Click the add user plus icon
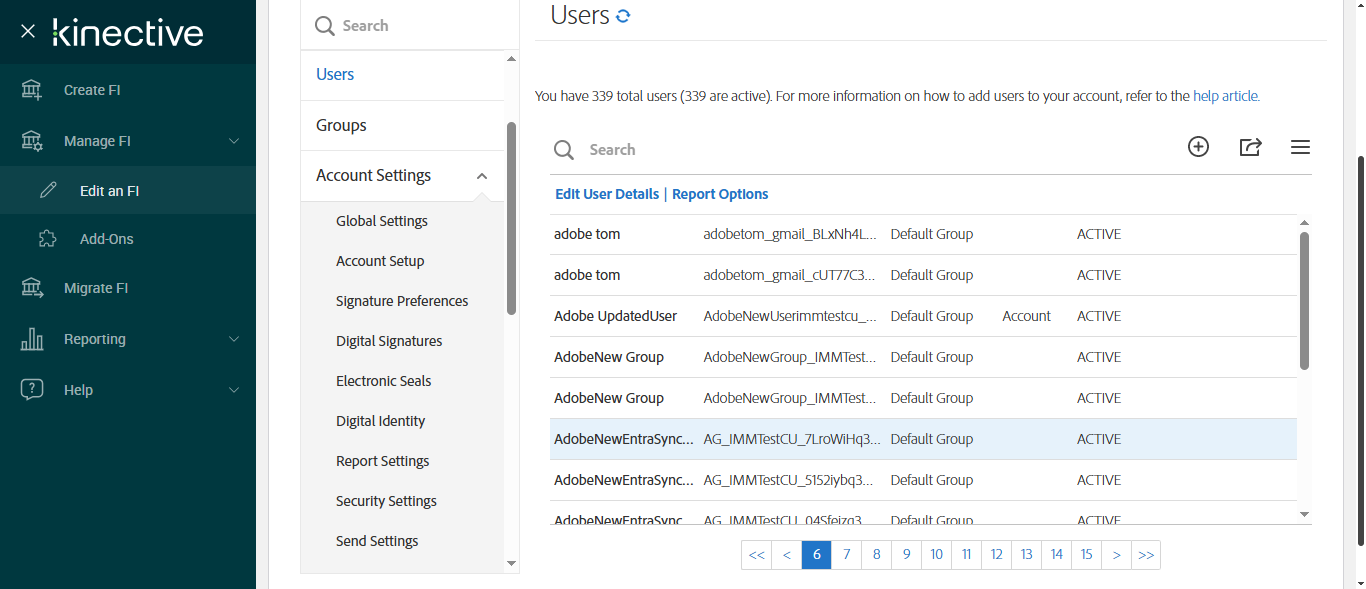Image resolution: width=1366 pixels, height=589 pixels. click(1198, 147)
